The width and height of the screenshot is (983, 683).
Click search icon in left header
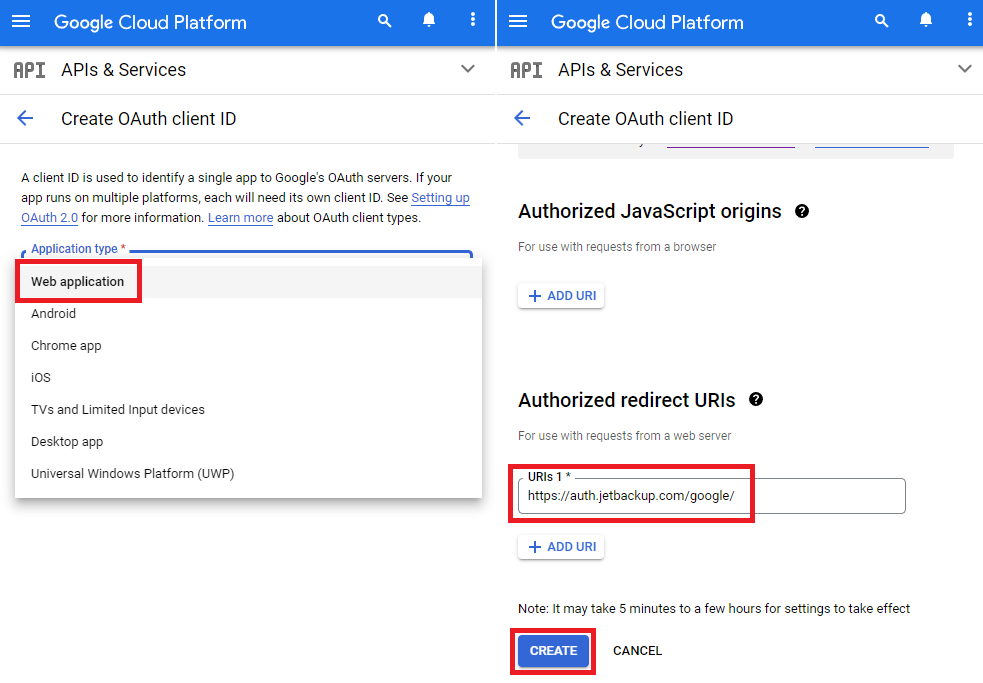385,21
